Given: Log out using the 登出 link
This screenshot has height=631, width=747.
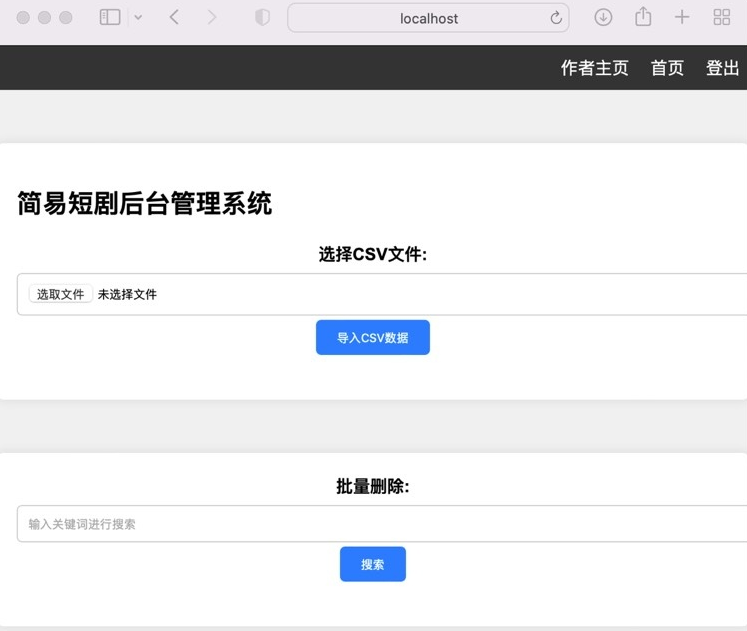Looking at the screenshot, I should (722, 68).
